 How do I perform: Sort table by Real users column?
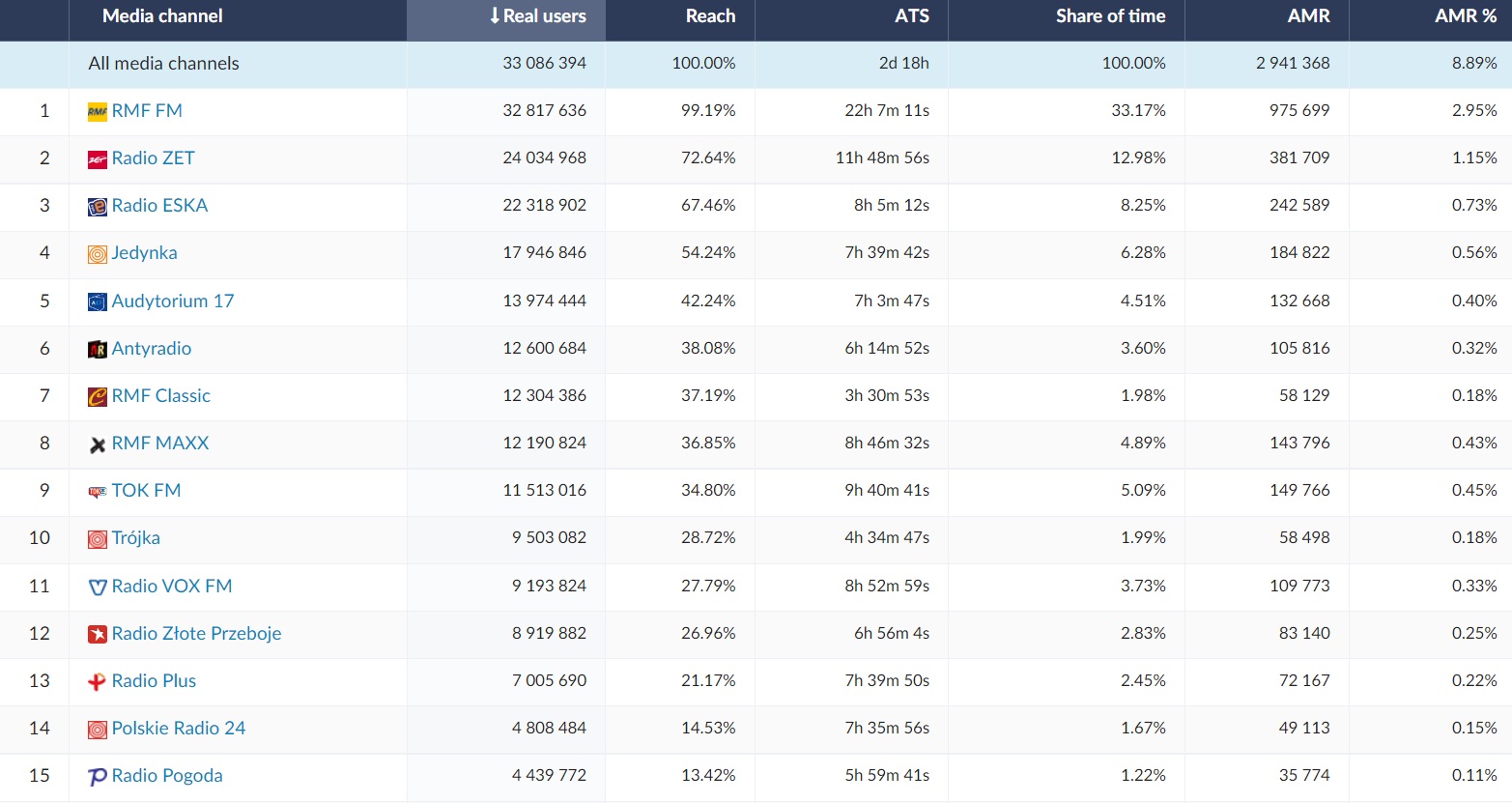[x=537, y=16]
